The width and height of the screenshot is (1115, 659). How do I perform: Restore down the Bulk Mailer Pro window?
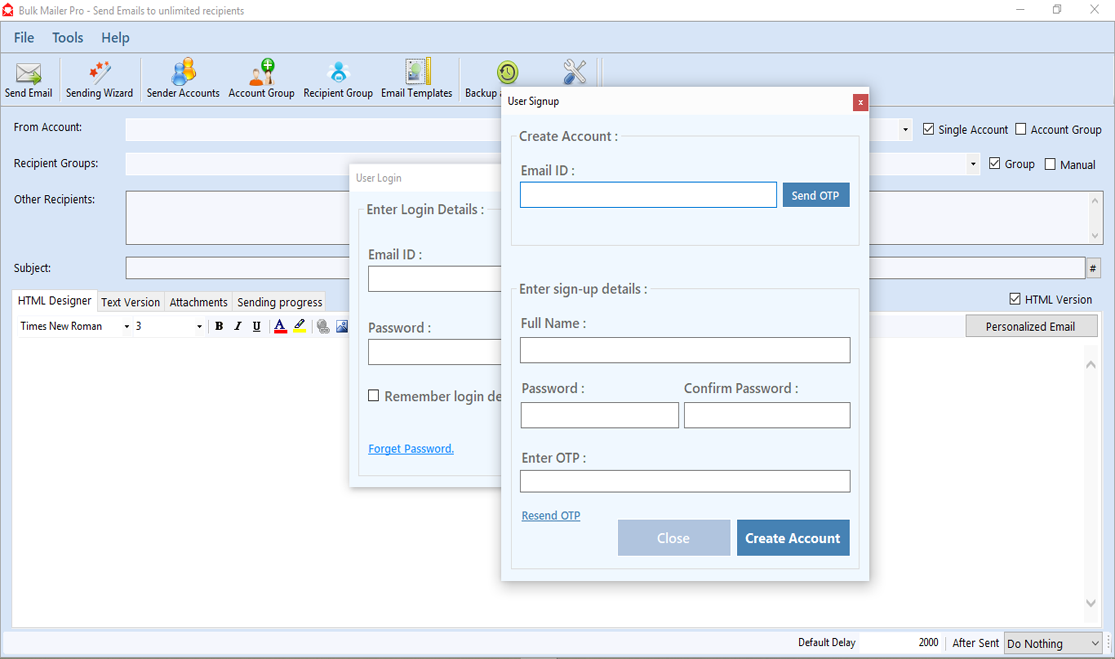1057,10
